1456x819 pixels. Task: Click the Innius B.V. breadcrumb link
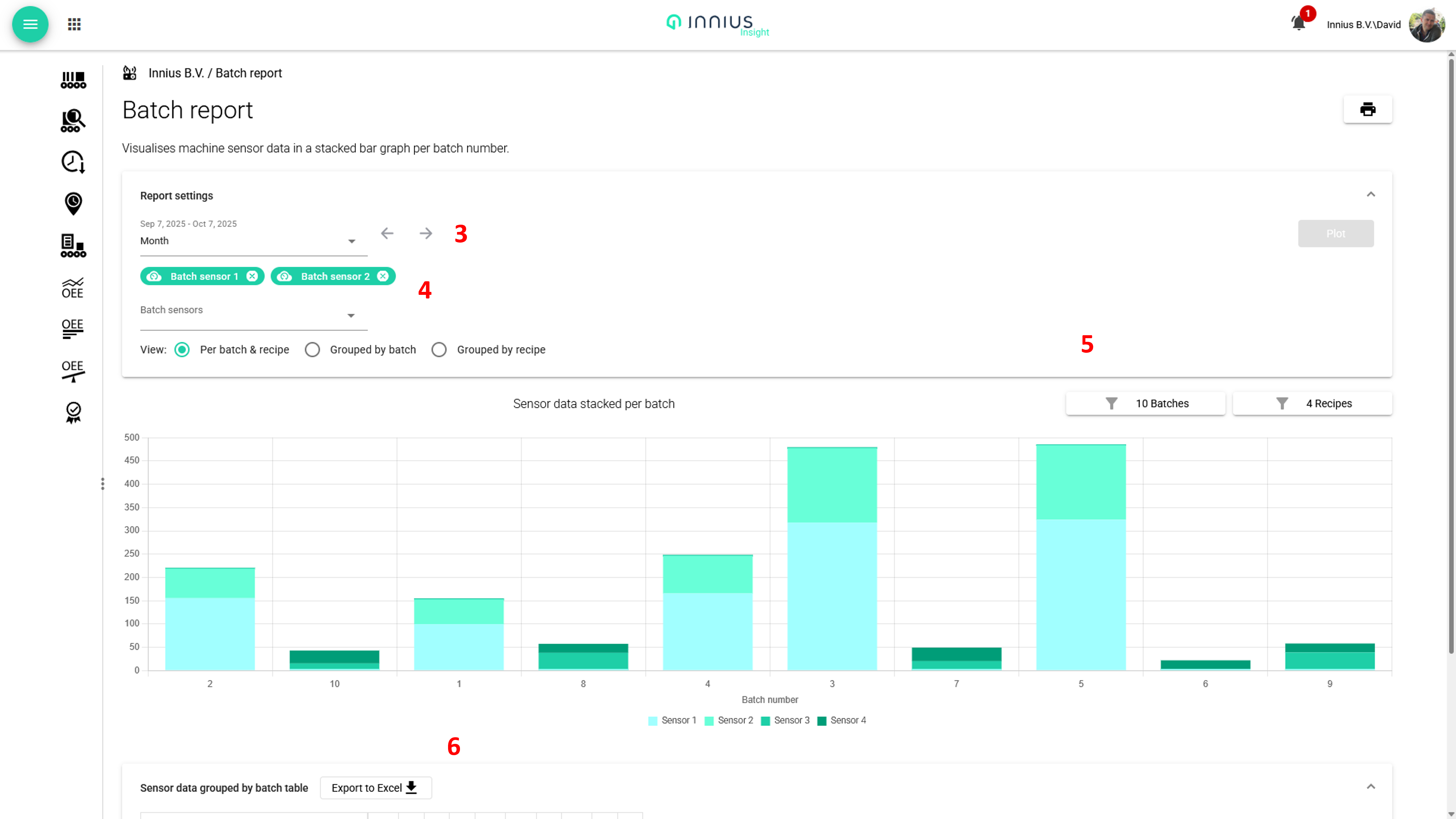point(176,73)
